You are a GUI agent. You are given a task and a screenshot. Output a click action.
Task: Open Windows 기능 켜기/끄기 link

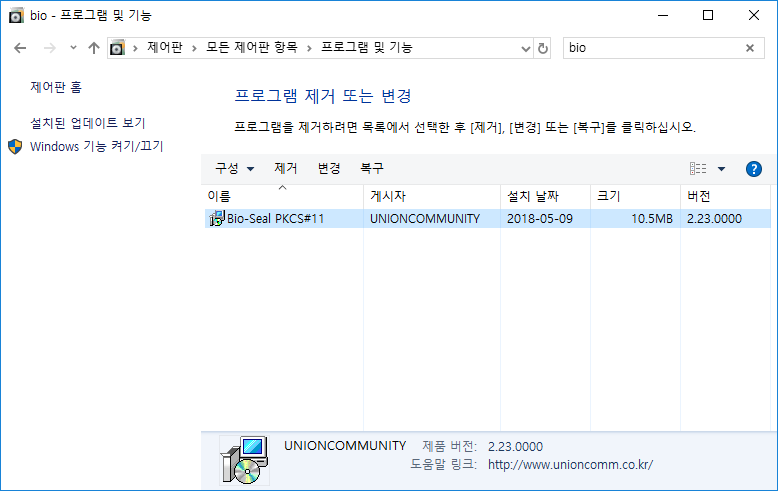tap(96, 146)
